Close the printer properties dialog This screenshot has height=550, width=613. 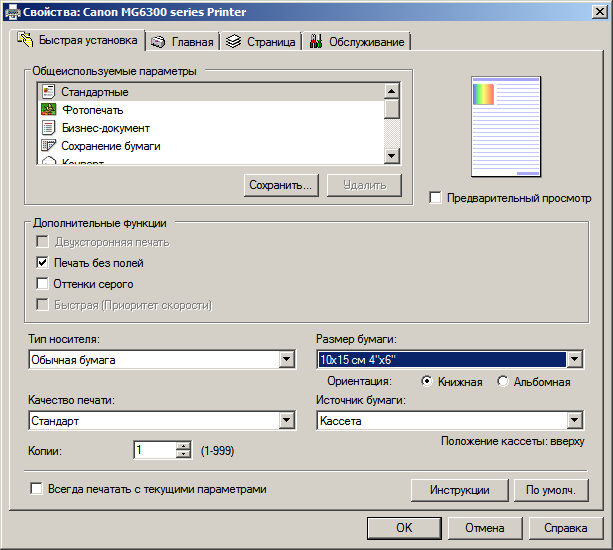tap(599, 12)
